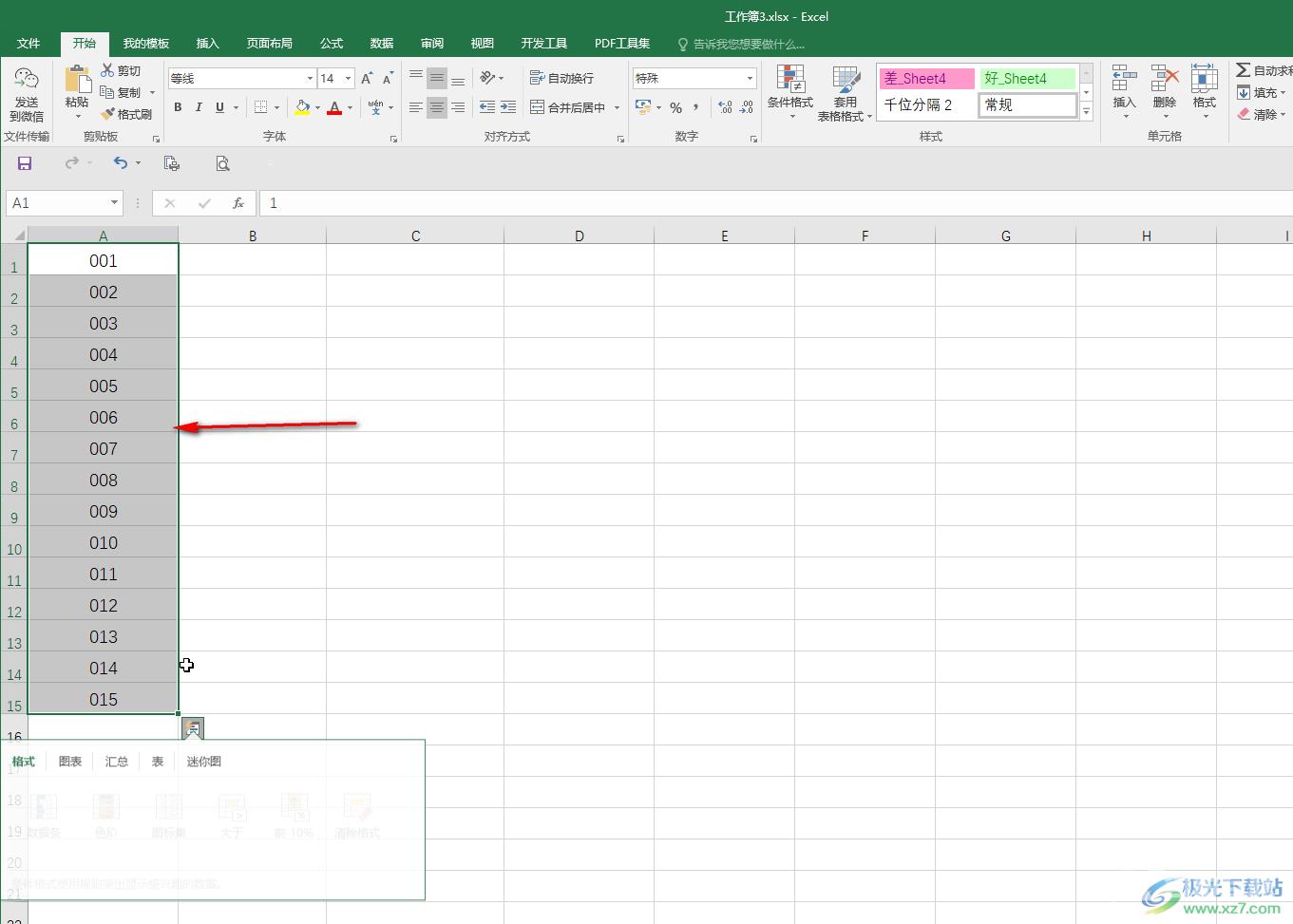This screenshot has width=1293, height=924.
Task: Activate the Format Painter (格式刷)
Action: [126, 114]
